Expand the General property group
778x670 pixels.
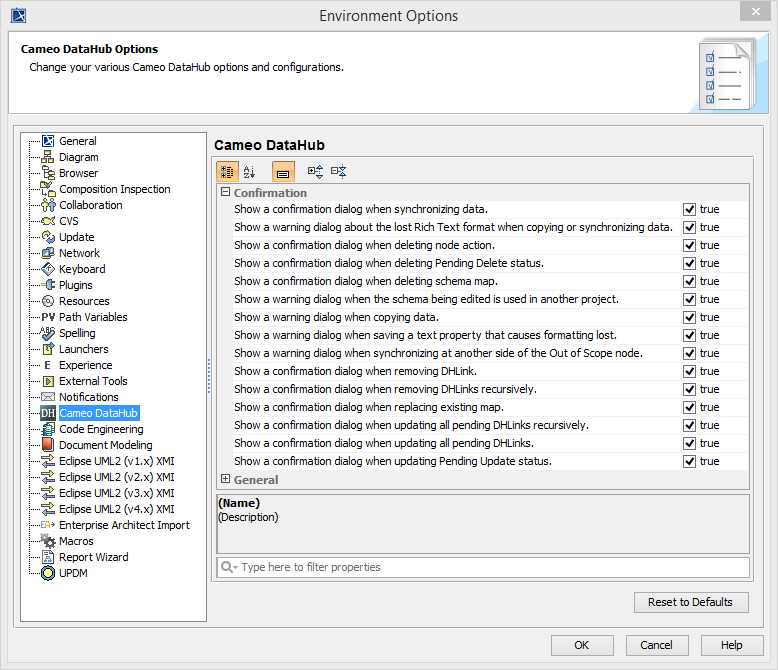226,480
